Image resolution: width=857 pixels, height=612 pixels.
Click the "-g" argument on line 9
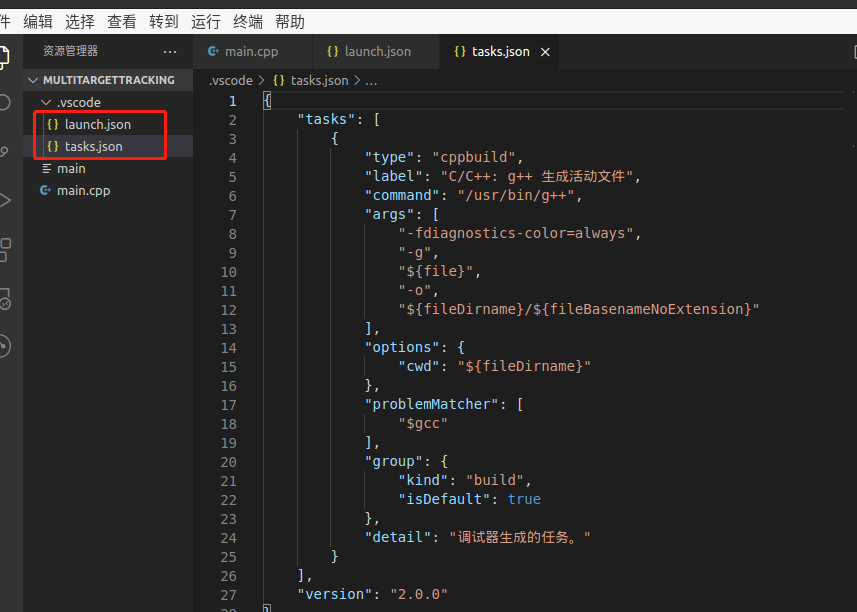point(415,252)
